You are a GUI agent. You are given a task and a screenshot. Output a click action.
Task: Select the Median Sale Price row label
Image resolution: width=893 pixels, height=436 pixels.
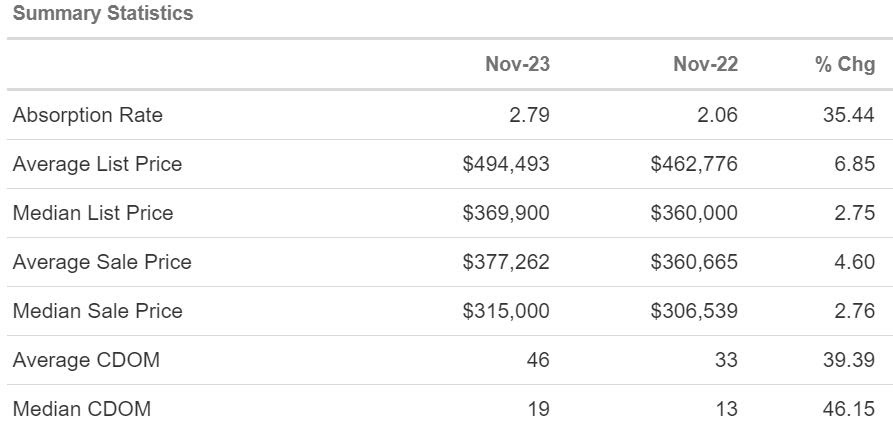tap(98, 311)
